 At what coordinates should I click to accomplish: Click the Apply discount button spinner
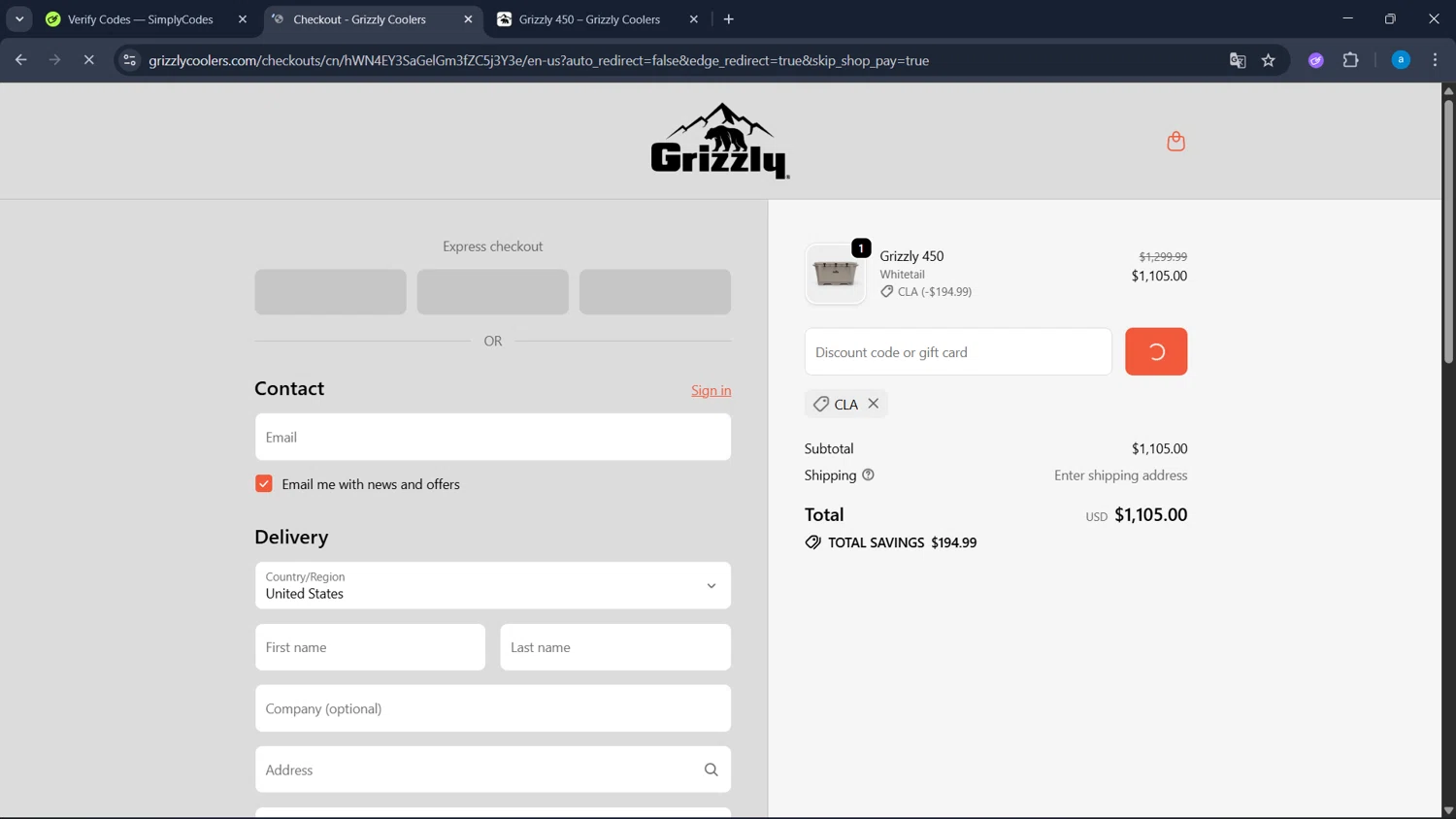(1156, 351)
